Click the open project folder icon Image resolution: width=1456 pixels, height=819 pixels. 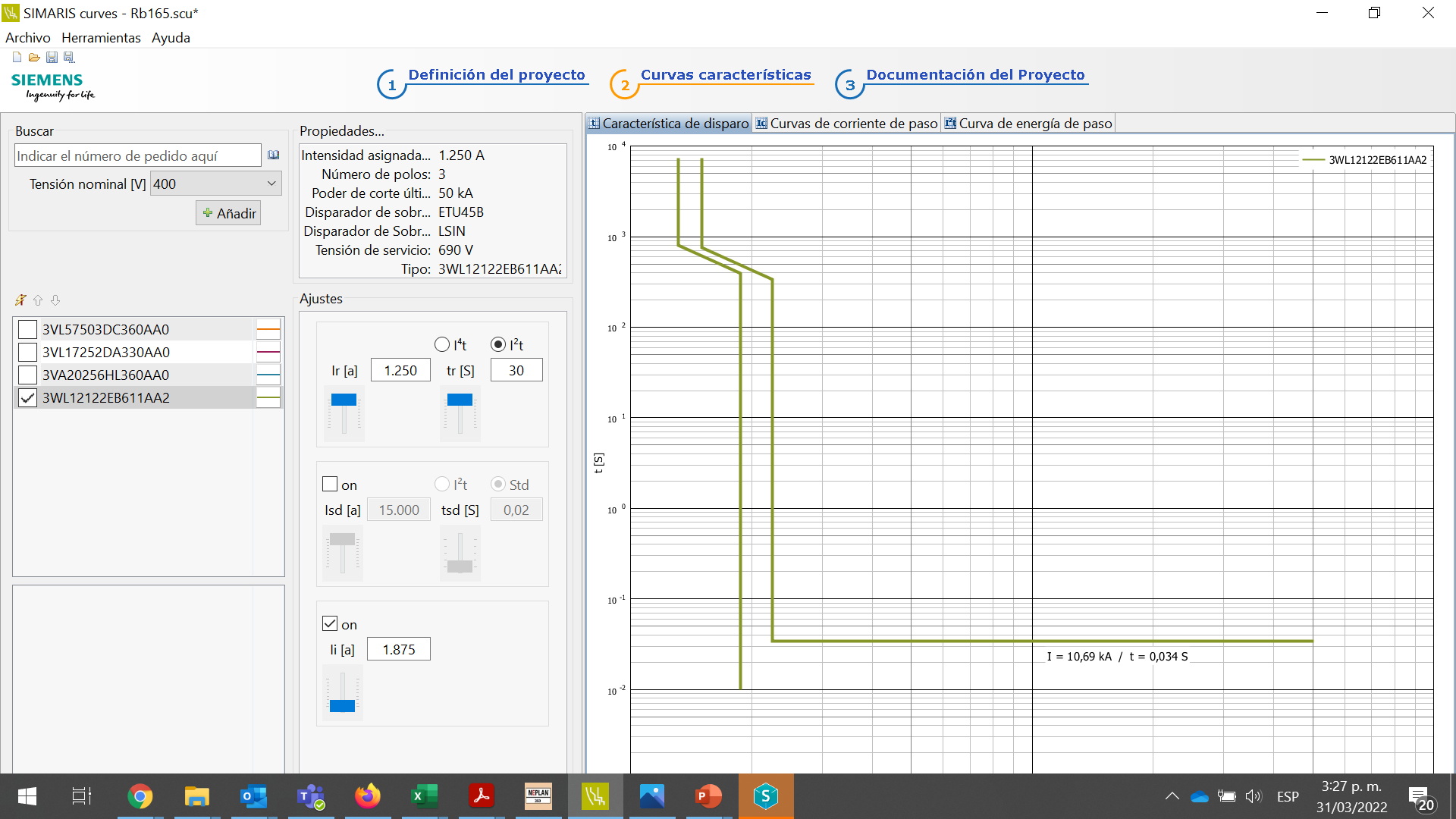click(x=34, y=57)
